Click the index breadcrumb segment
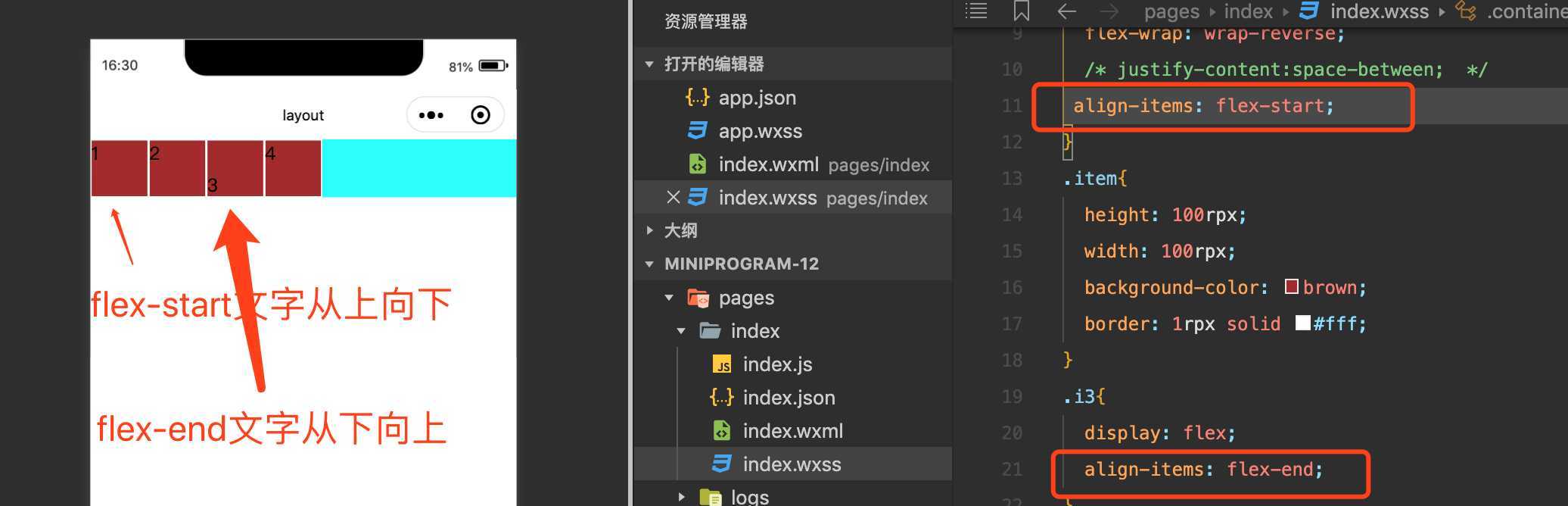 click(1249, 11)
